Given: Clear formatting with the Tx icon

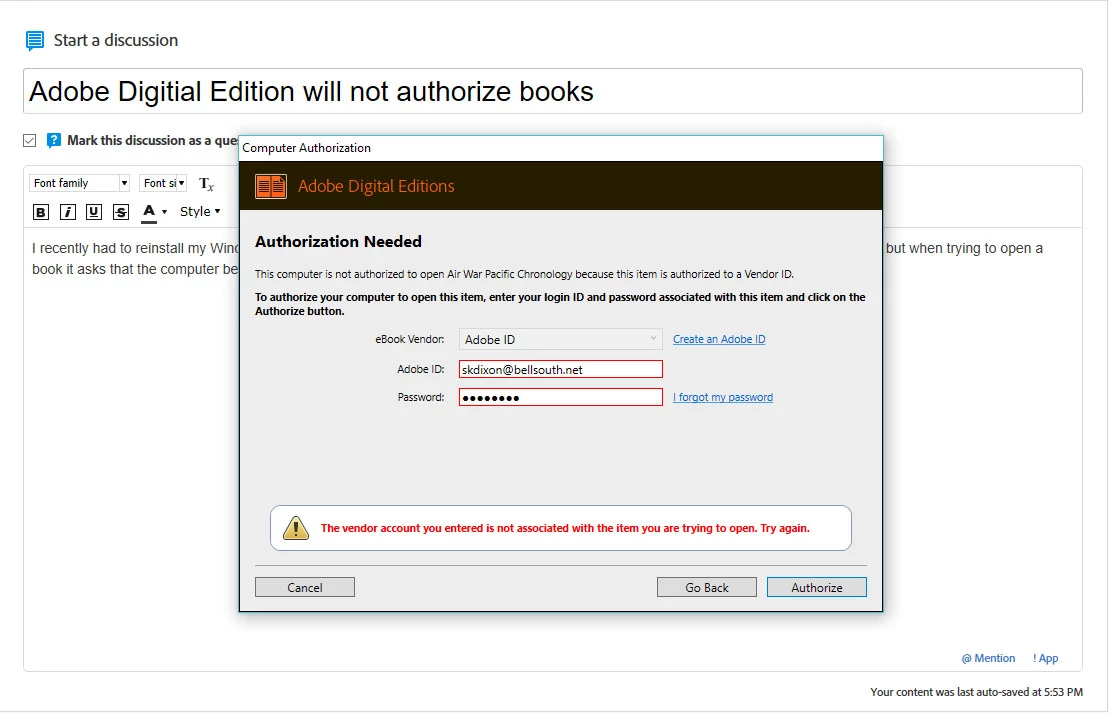Looking at the screenshot, I should tap(206, 184).
